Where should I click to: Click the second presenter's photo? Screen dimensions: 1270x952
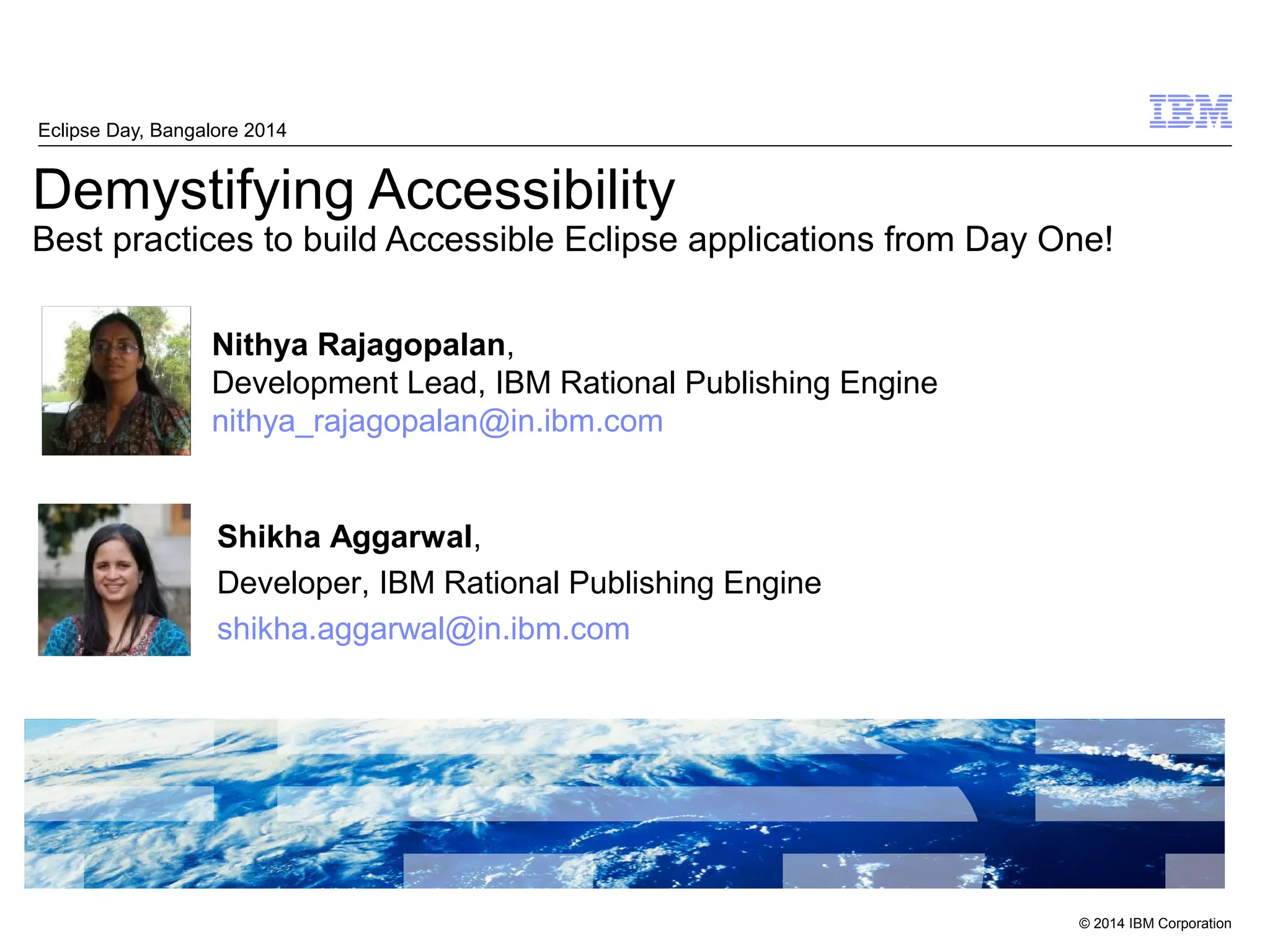point(114,580)
